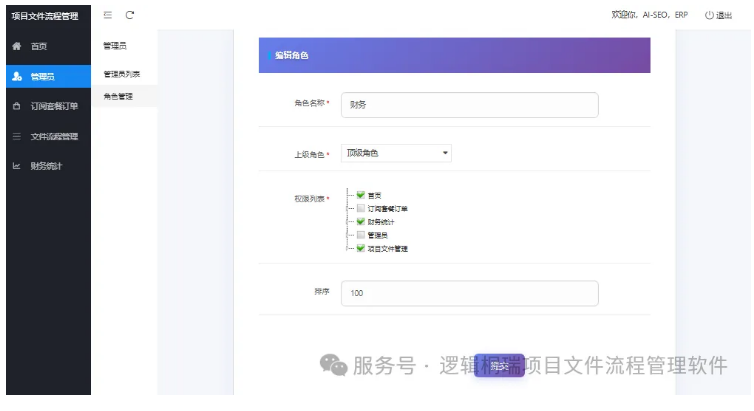The width and height of the screenshot is (754, 411).
Task: Check the 管理员 permission checkbox
Action: [361, 235]
